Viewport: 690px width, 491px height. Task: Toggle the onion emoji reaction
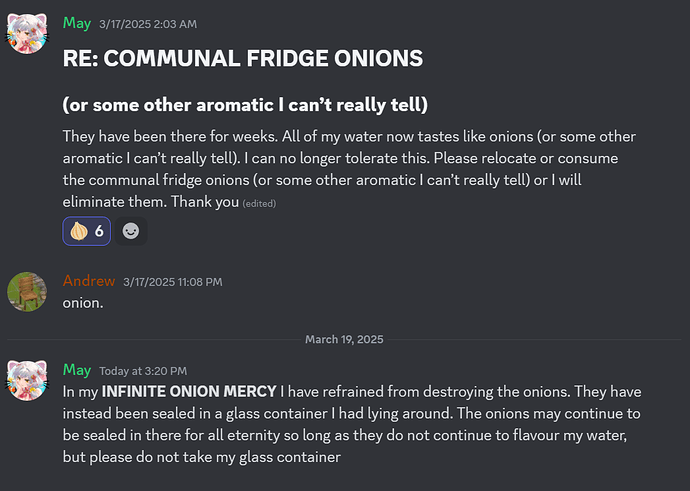pos(87,231)
